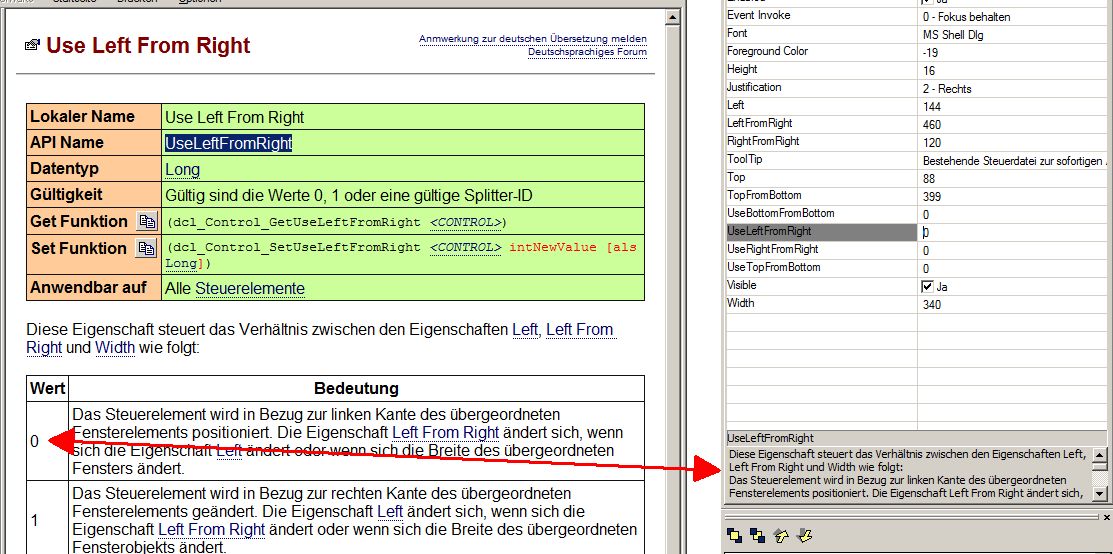Image resolution: width=1113 pixels, height=554 pixels.
Task: Select the Width property name in the grid
Action: pos(740,303)
